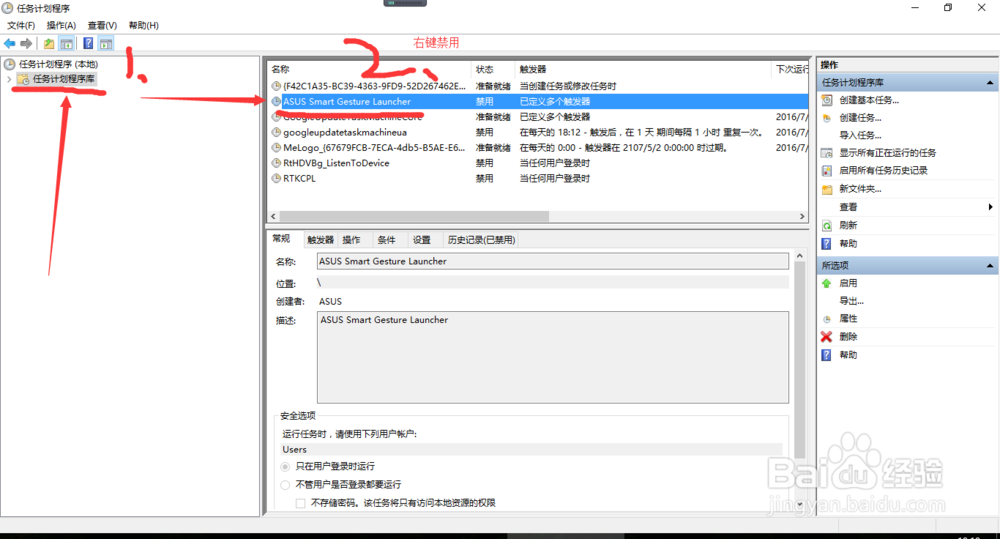Click the red 删除 X icon
Screen dimensions: 1000x539
coord(827,337)
